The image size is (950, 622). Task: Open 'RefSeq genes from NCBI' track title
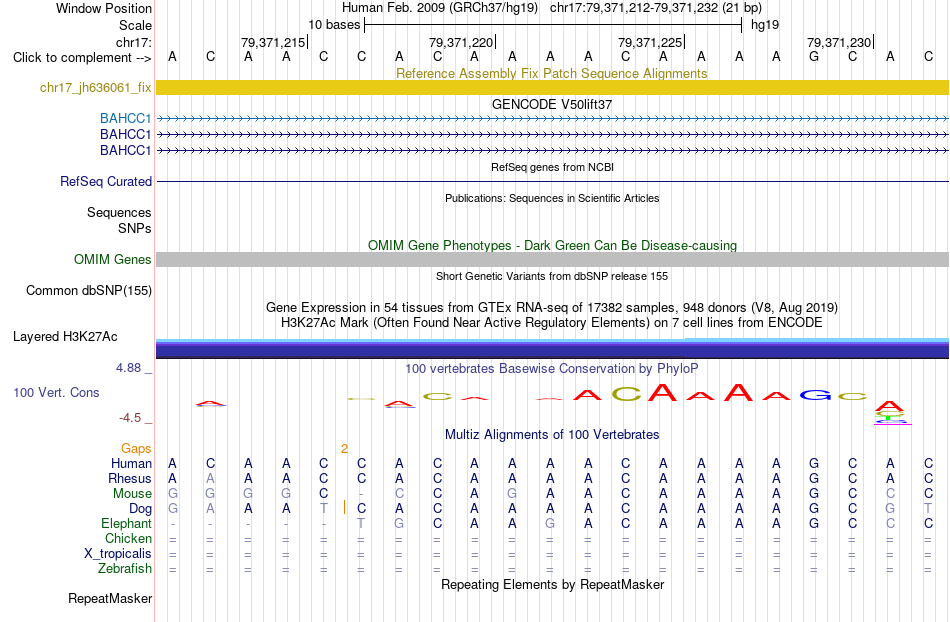click(552, 167)
